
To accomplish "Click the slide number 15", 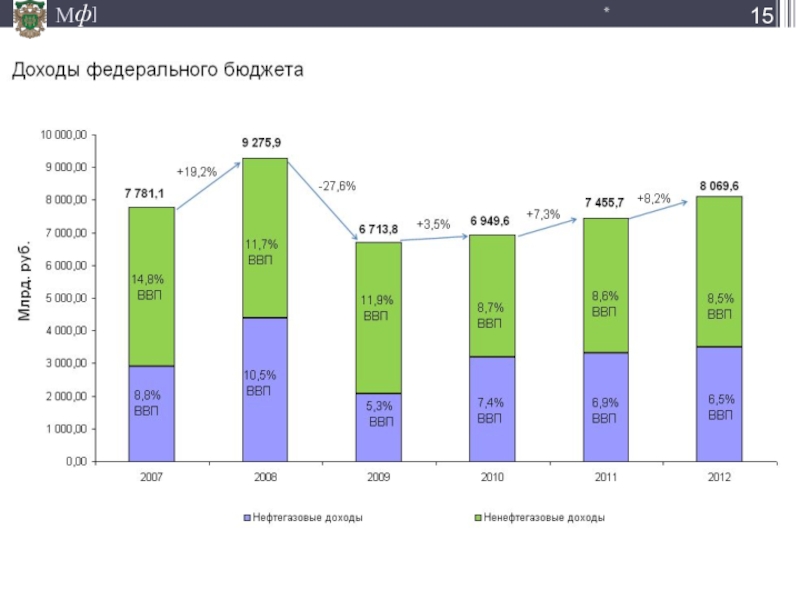I will click(x=761, y=16).
